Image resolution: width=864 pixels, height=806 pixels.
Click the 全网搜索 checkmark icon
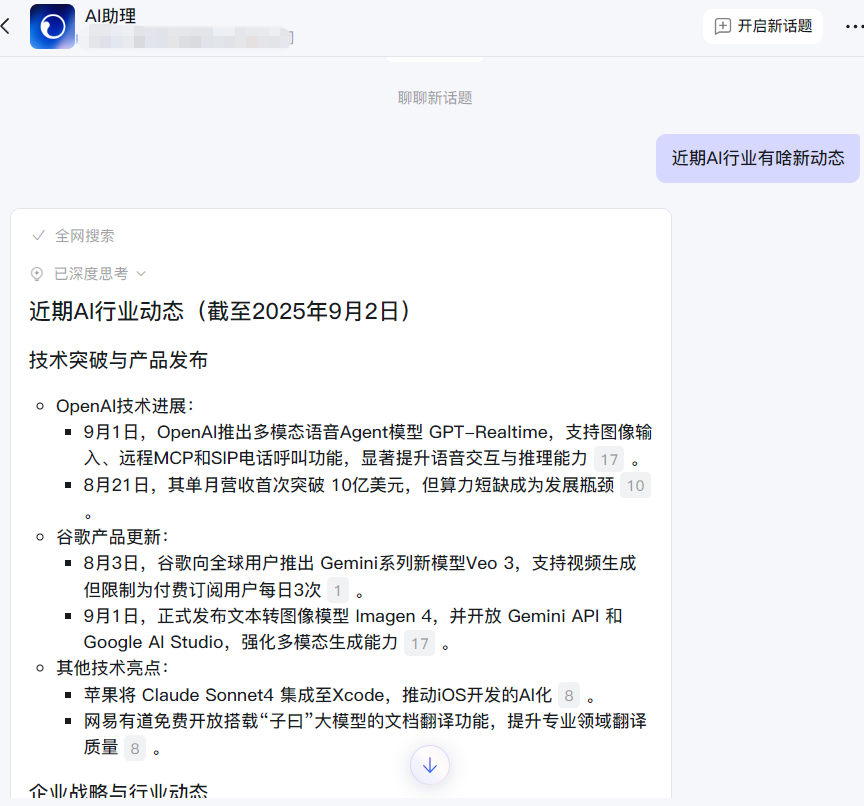(x=38, y=236)
